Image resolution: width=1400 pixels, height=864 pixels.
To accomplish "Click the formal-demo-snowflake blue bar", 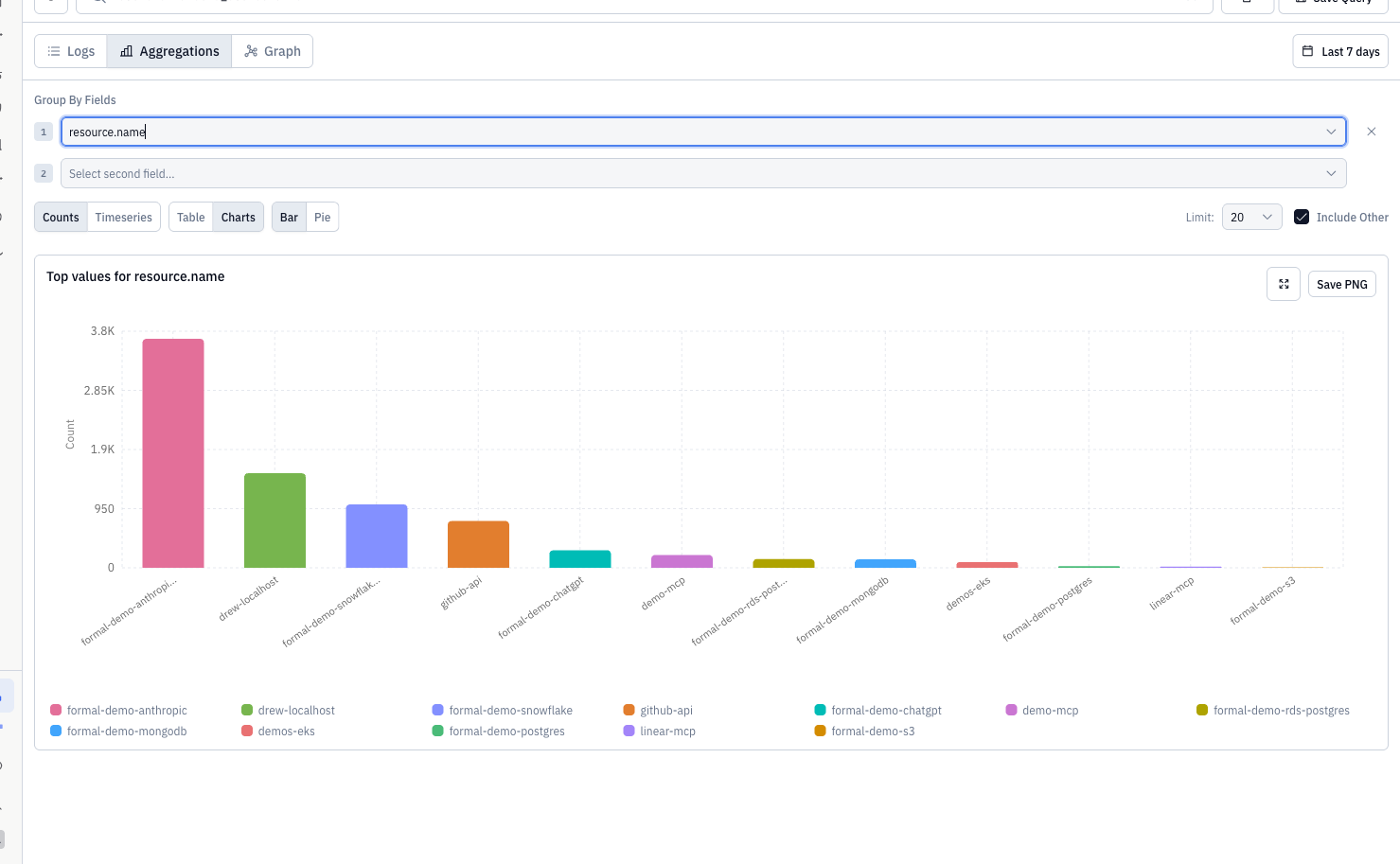I will coord(377,536).
